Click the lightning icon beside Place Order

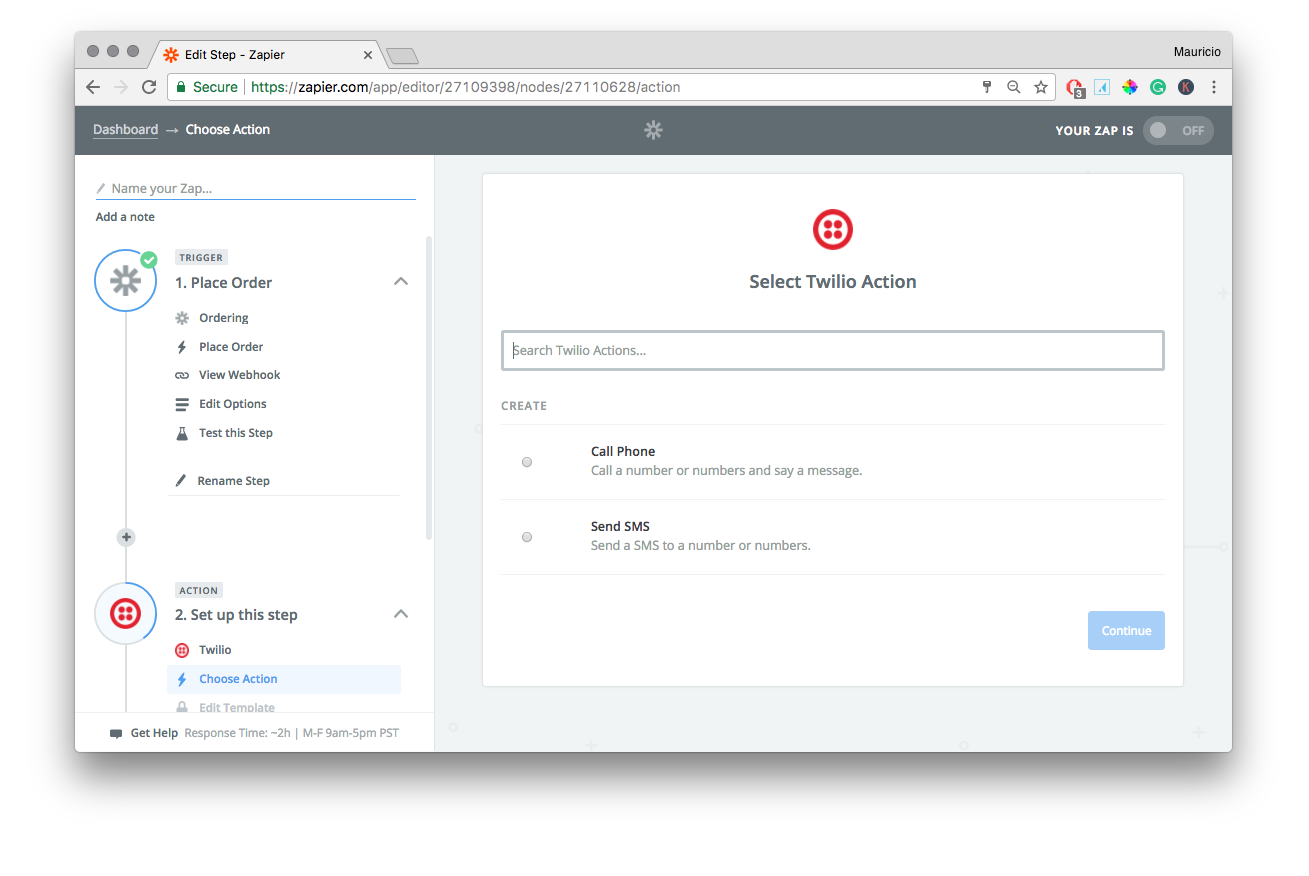pyautogui.click(x=182, y=347)
